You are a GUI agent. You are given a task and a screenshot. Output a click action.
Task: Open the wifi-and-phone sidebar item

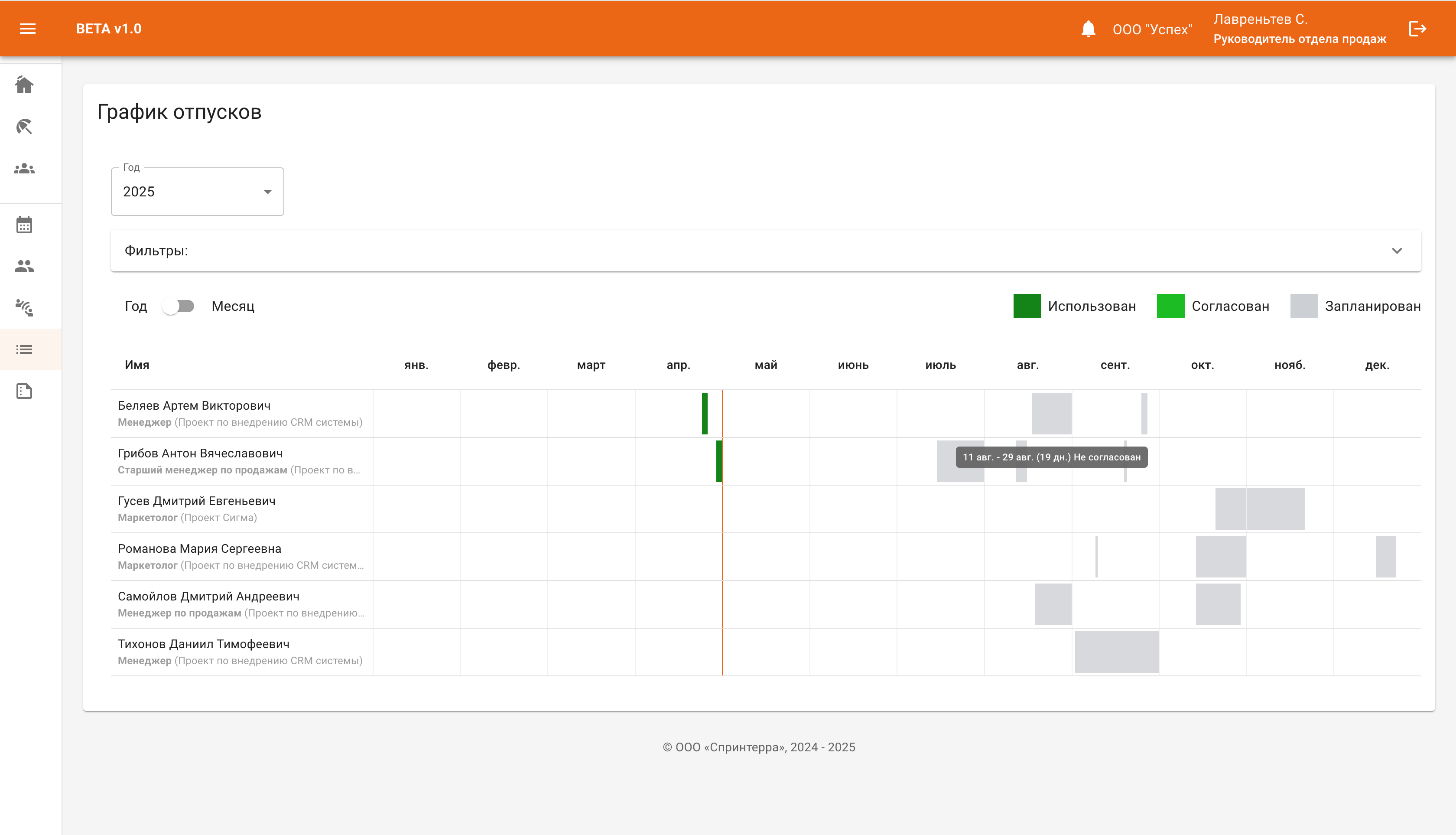point(24,308)
